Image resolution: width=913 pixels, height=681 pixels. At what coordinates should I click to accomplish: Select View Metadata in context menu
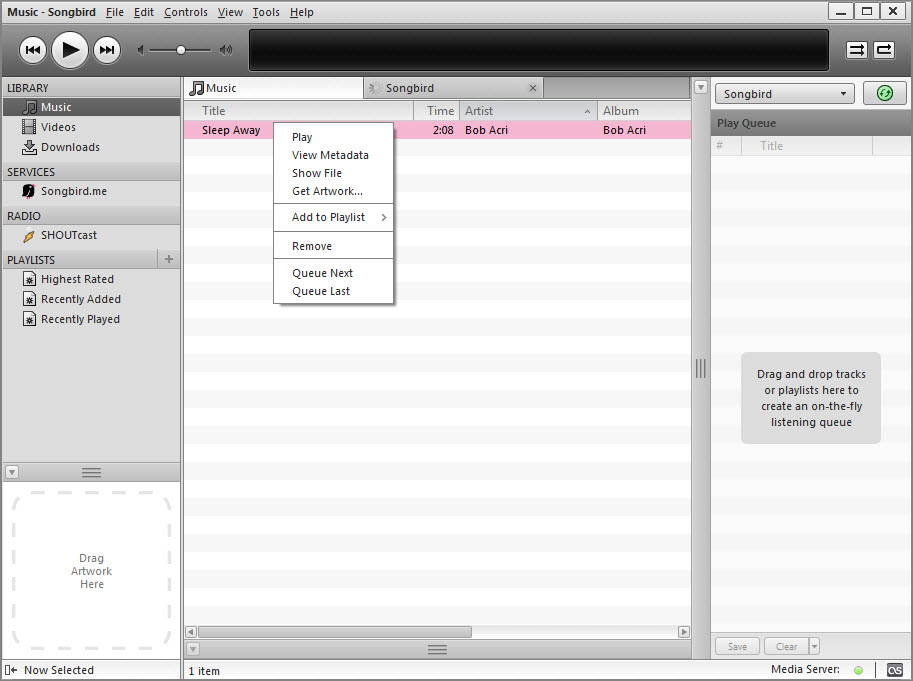tap(334, 155)
